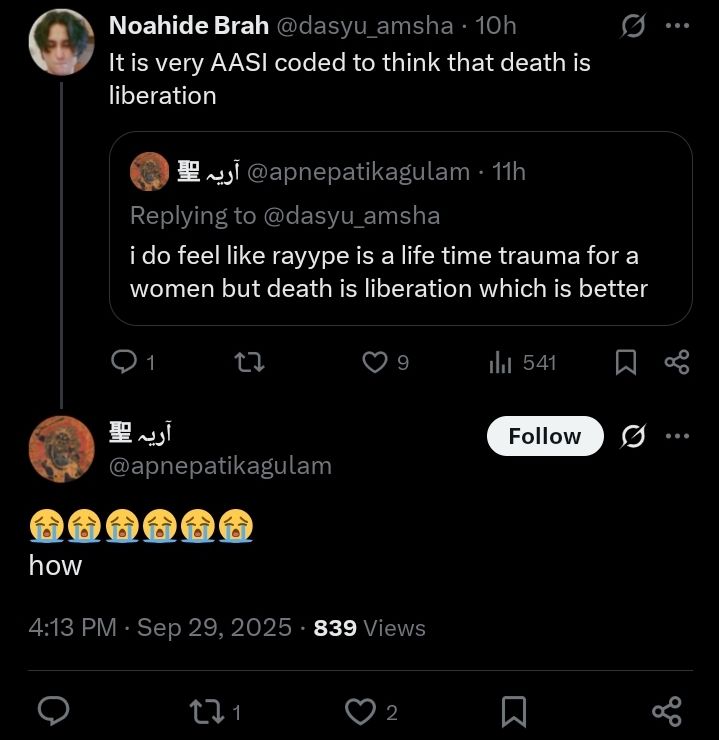The image size is (719, 740).
Task: Like the main tweet with 2 likes
Action: (x=359, y=711)
